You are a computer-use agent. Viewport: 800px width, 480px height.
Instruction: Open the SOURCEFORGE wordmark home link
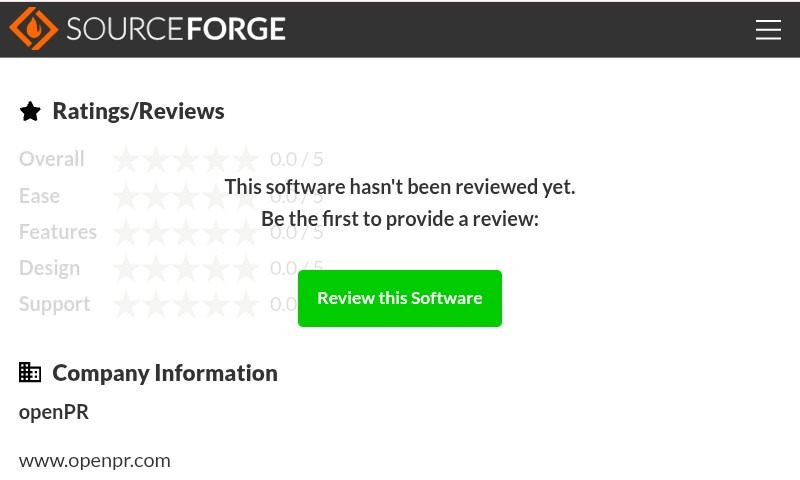tap(176, 29)
